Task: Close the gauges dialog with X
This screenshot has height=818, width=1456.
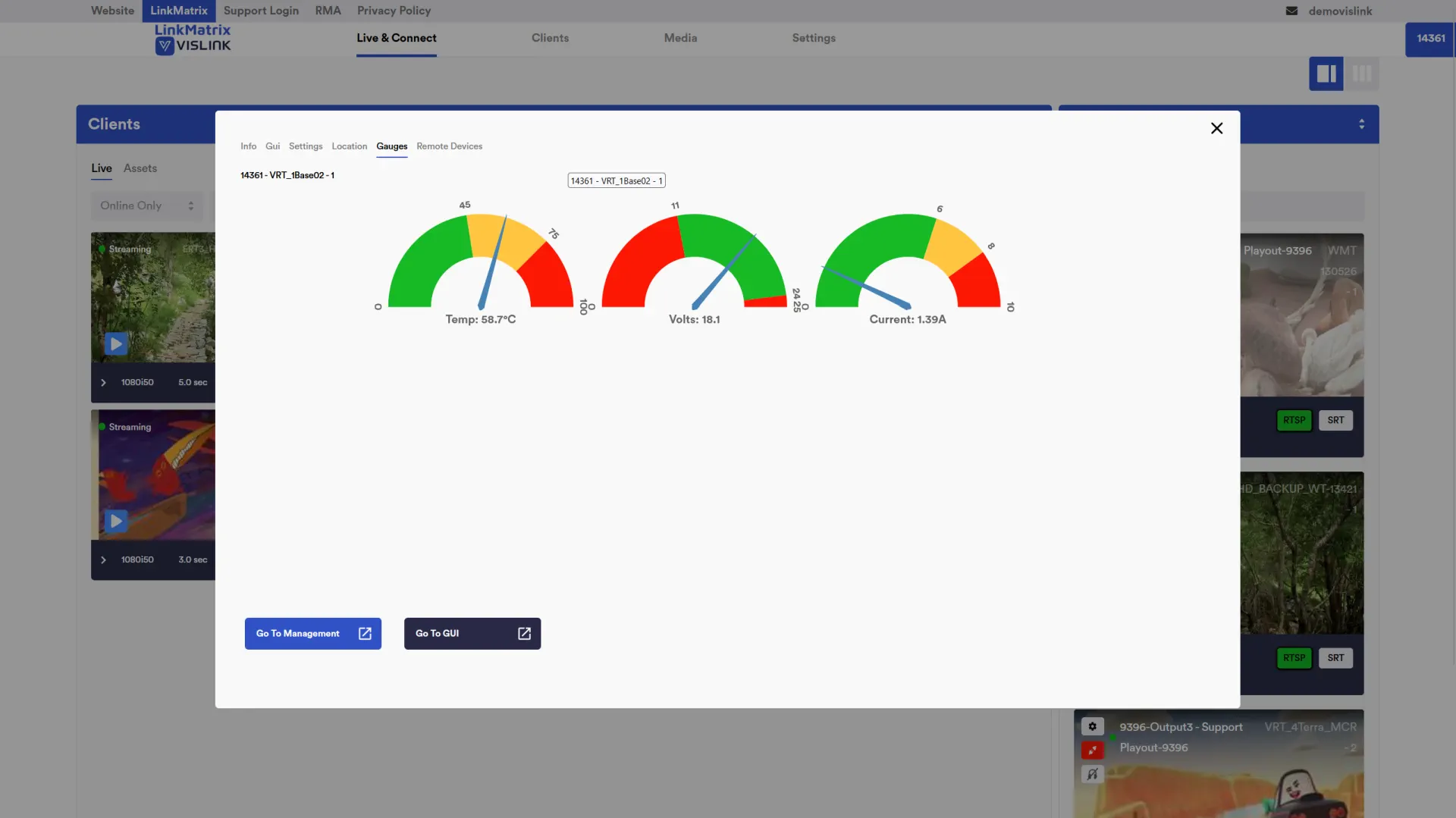Action: (1216, 128)
